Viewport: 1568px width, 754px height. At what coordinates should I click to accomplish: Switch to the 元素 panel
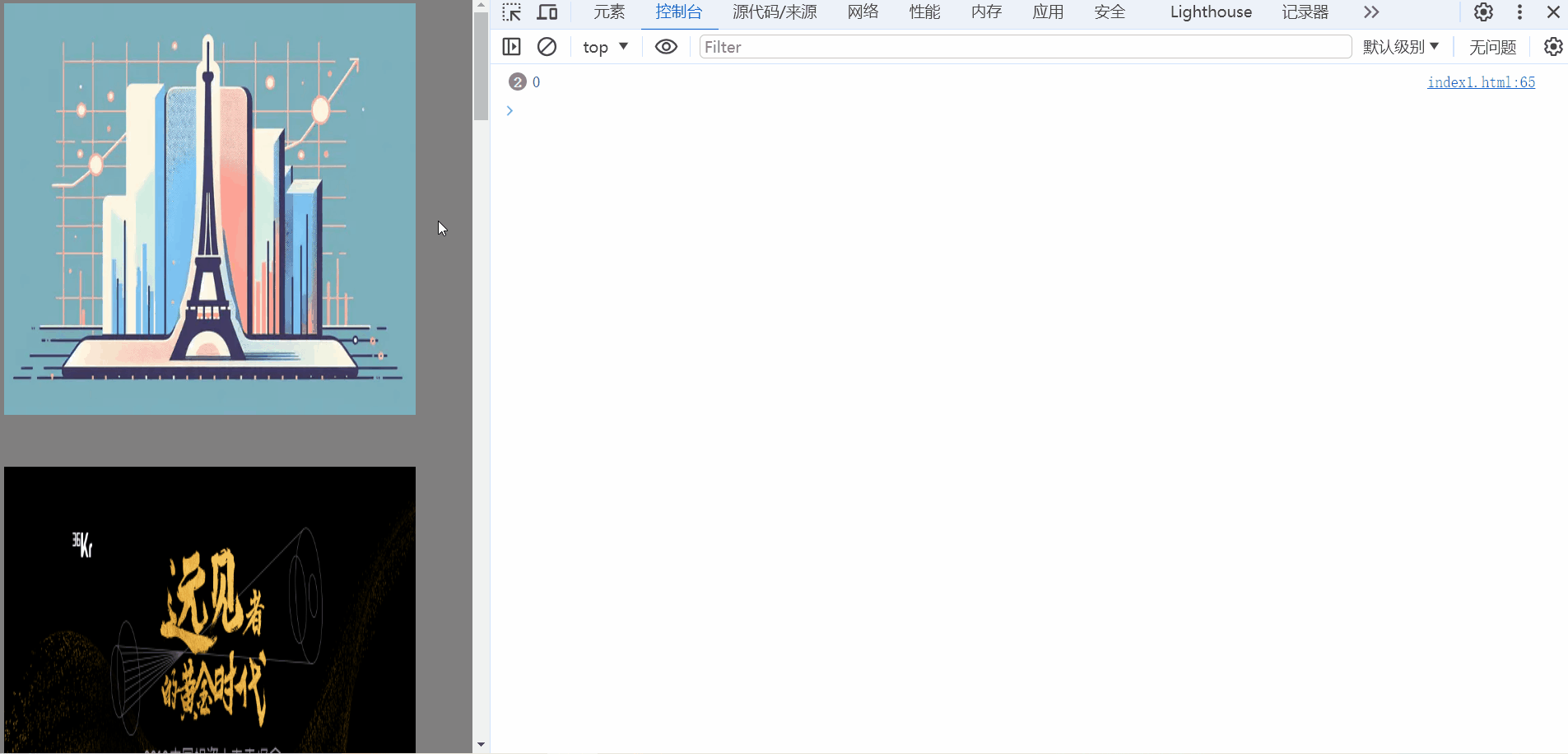608,12
